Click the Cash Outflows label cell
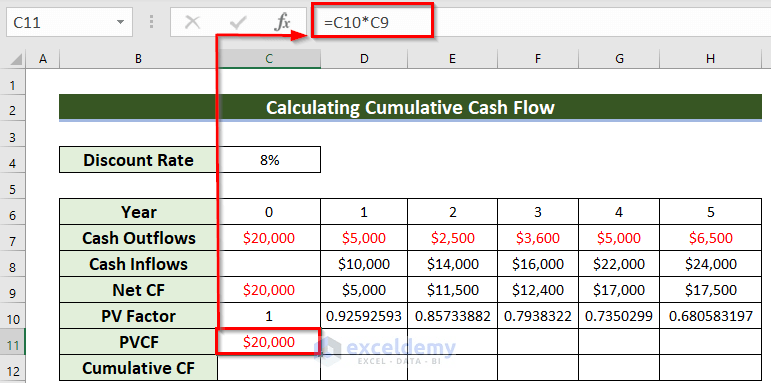Viewport: 771px width, 383px height. click(x=138, y=238)
